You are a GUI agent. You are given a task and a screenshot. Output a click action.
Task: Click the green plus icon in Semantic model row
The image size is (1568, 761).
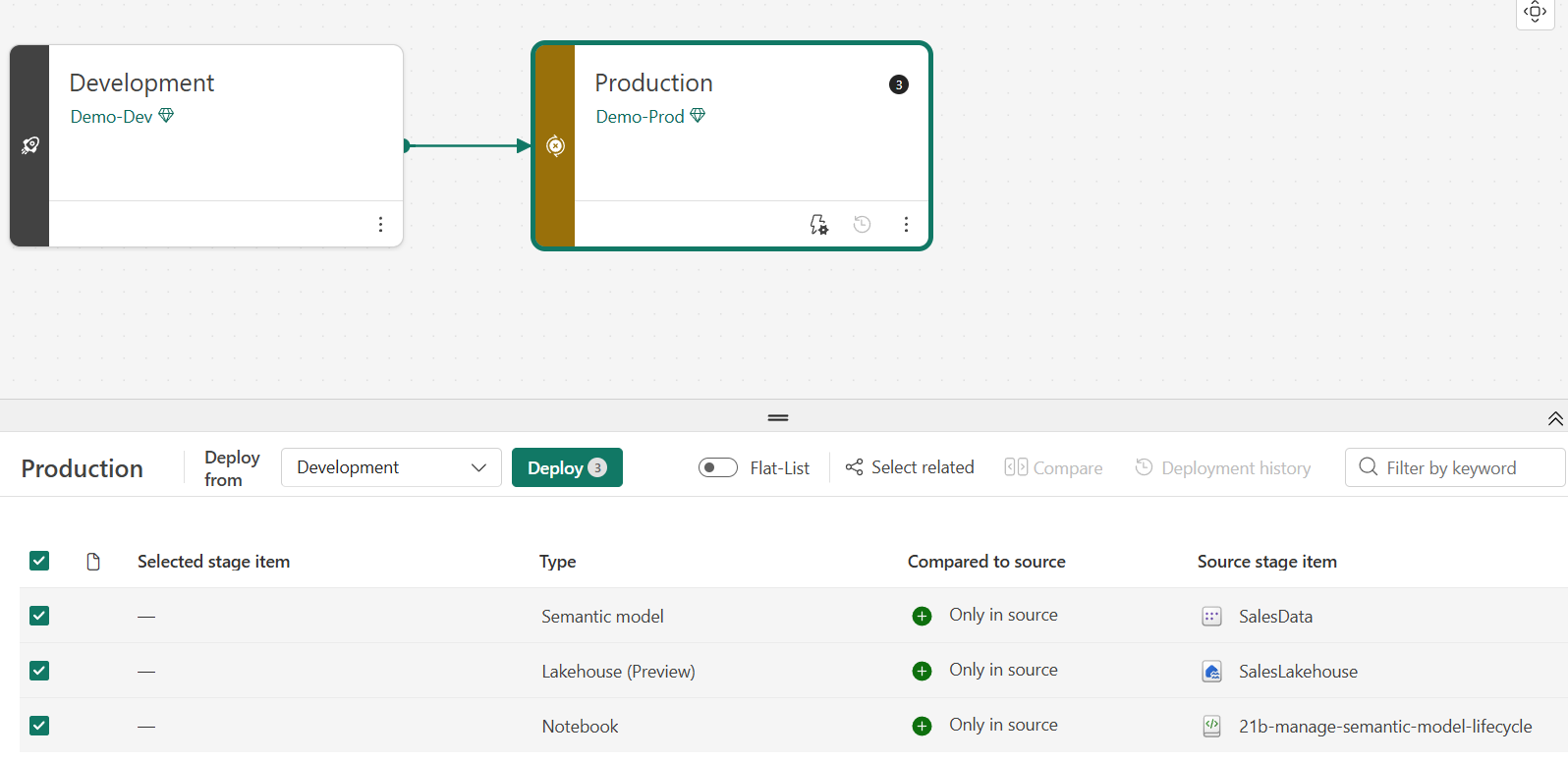point(922,616)
